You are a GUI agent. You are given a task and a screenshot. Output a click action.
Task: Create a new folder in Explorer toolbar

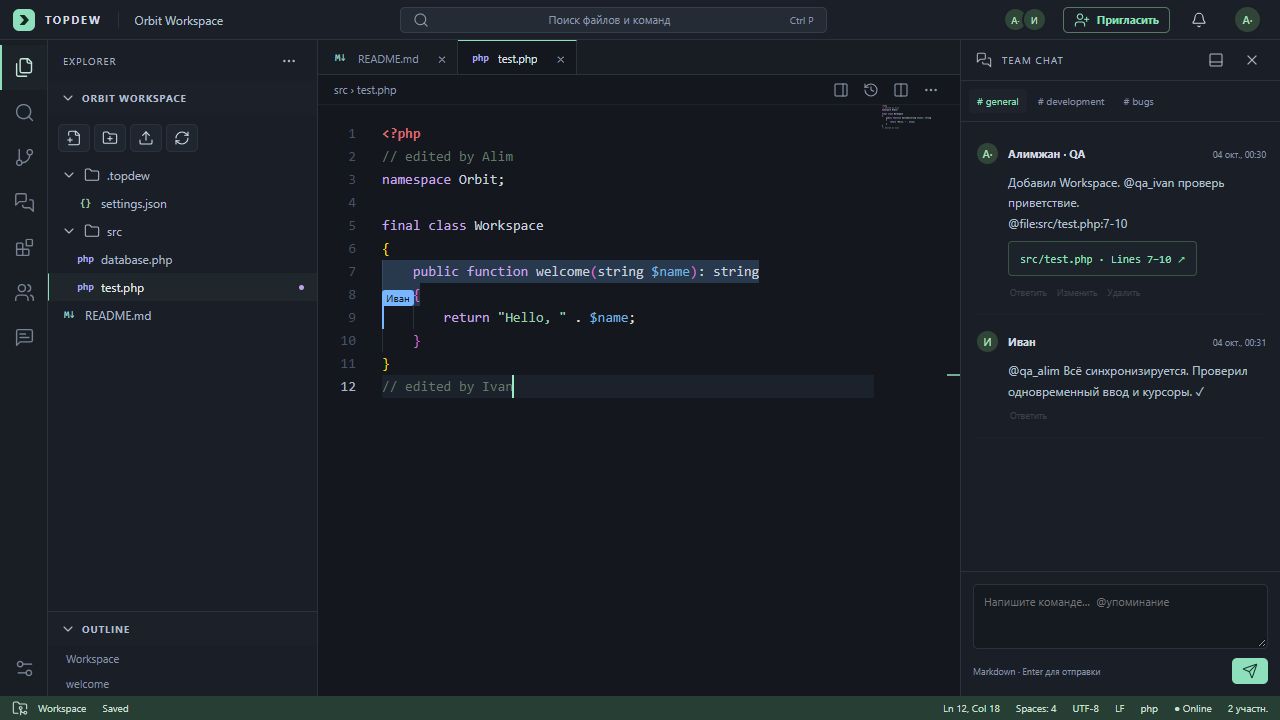click(x=110, y=138)
